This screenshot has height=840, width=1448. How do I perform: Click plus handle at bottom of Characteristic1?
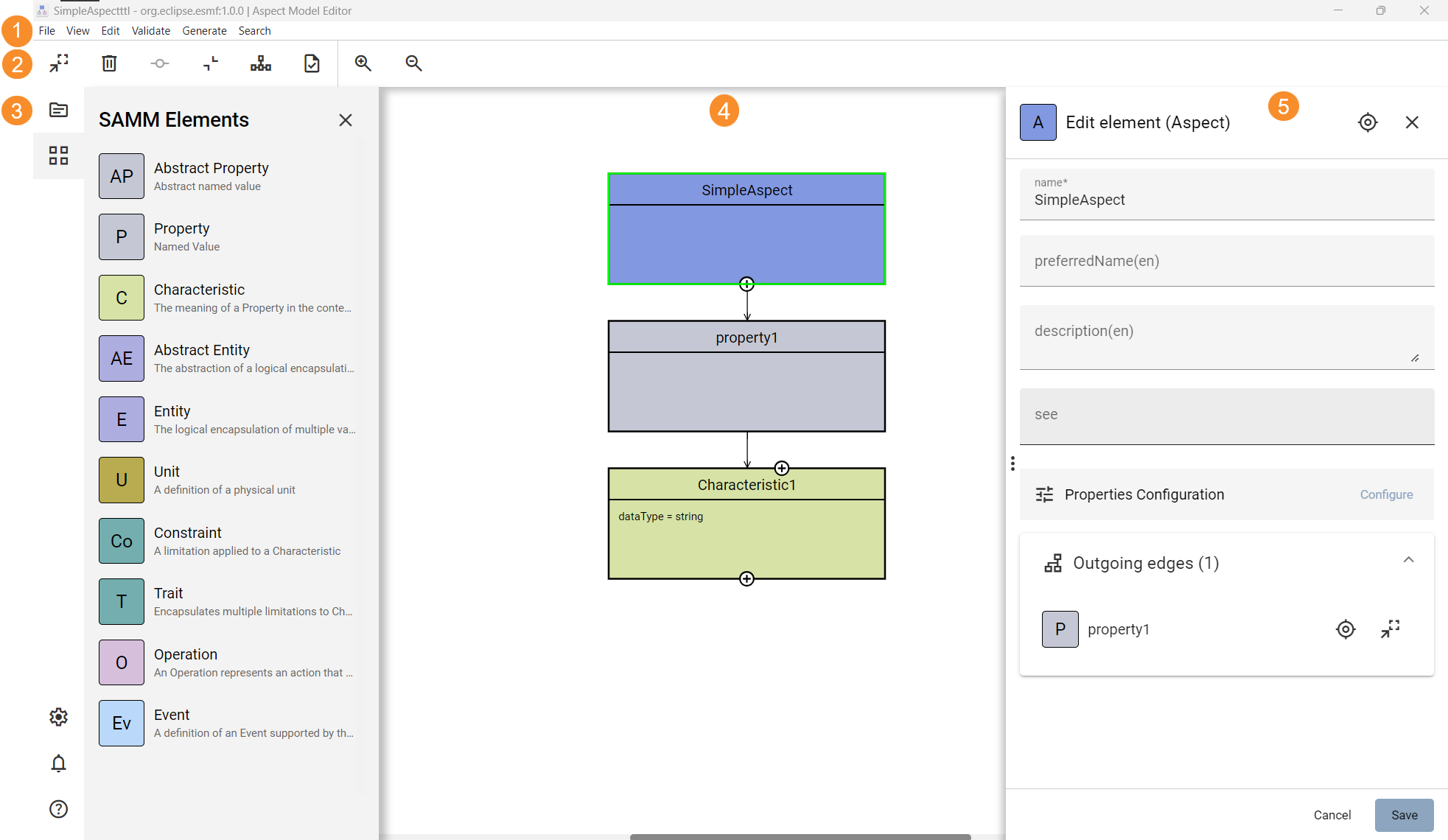[746, 579]
